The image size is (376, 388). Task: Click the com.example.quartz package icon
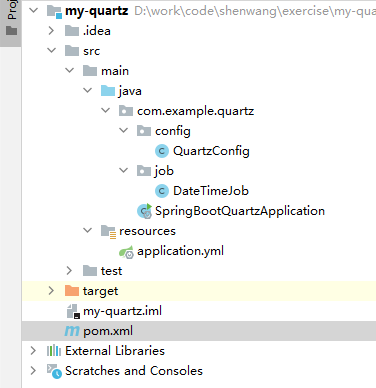[x=126, y=111]
